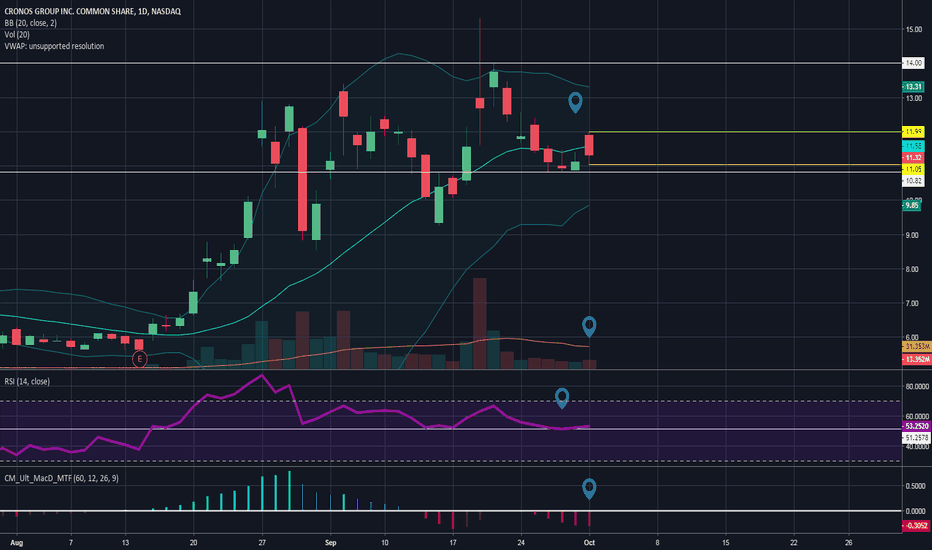Click the earnings 'E' marker on the chart
The height and width of the screenshot is (550, 932).
139,359
